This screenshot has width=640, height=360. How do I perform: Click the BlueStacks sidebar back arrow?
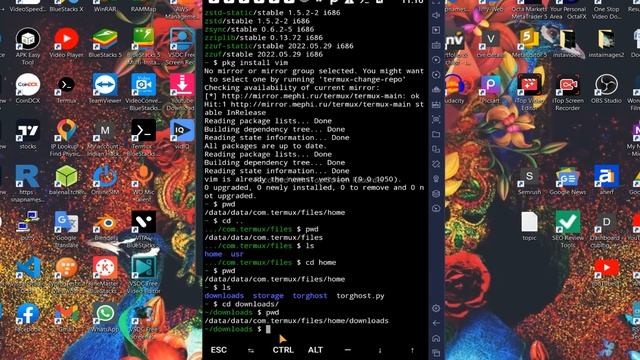[436, 323]
